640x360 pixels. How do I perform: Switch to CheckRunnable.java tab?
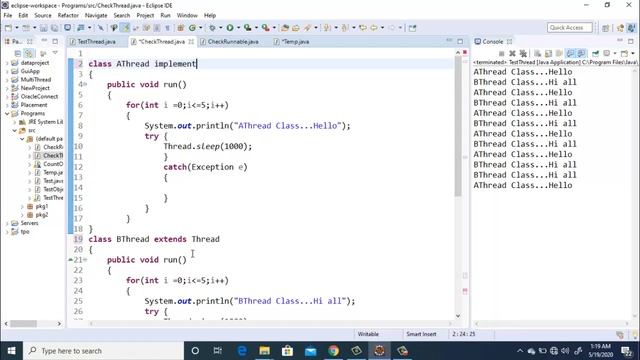point(233,42)
